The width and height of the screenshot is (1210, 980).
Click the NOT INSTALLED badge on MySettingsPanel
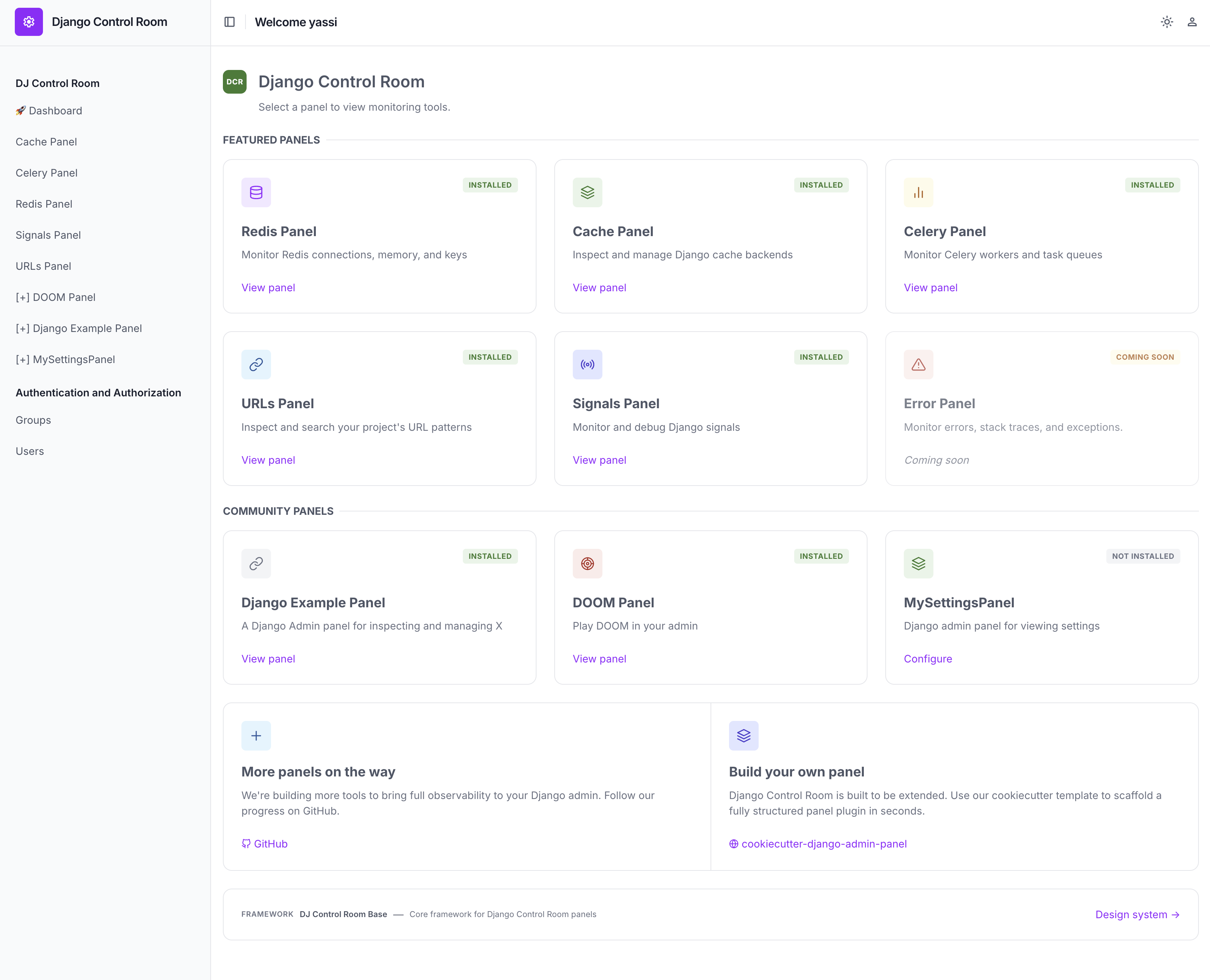pos(1143,556)
